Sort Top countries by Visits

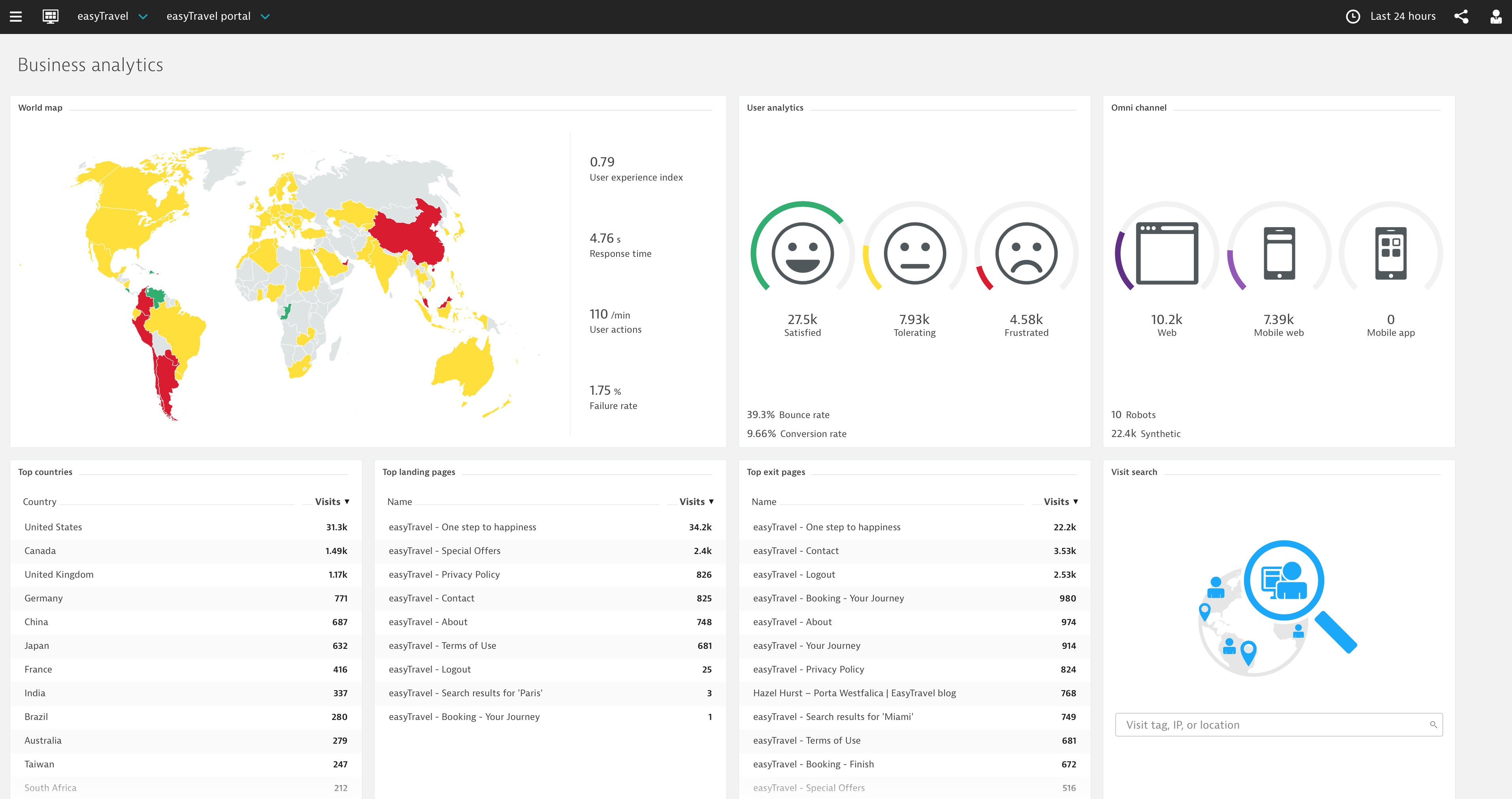click(x=332, y=501)
